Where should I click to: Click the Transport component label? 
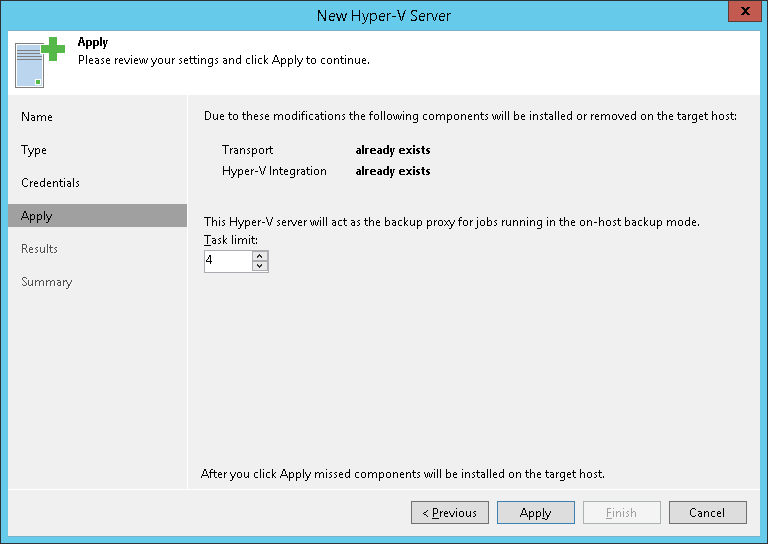tap(247, 150)
